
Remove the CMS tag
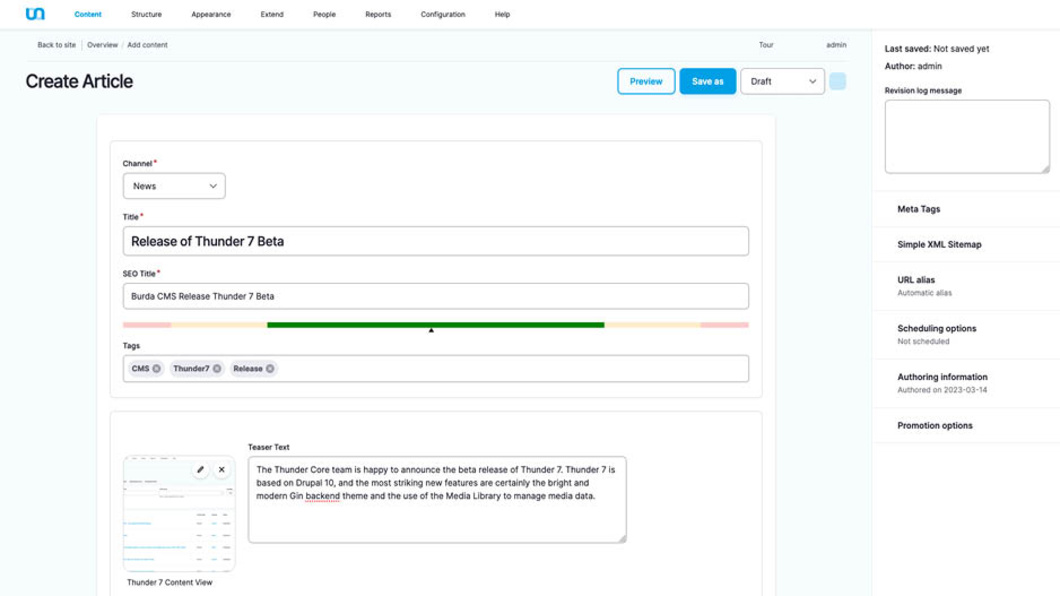pyautogui.click(x=157, y=369)
